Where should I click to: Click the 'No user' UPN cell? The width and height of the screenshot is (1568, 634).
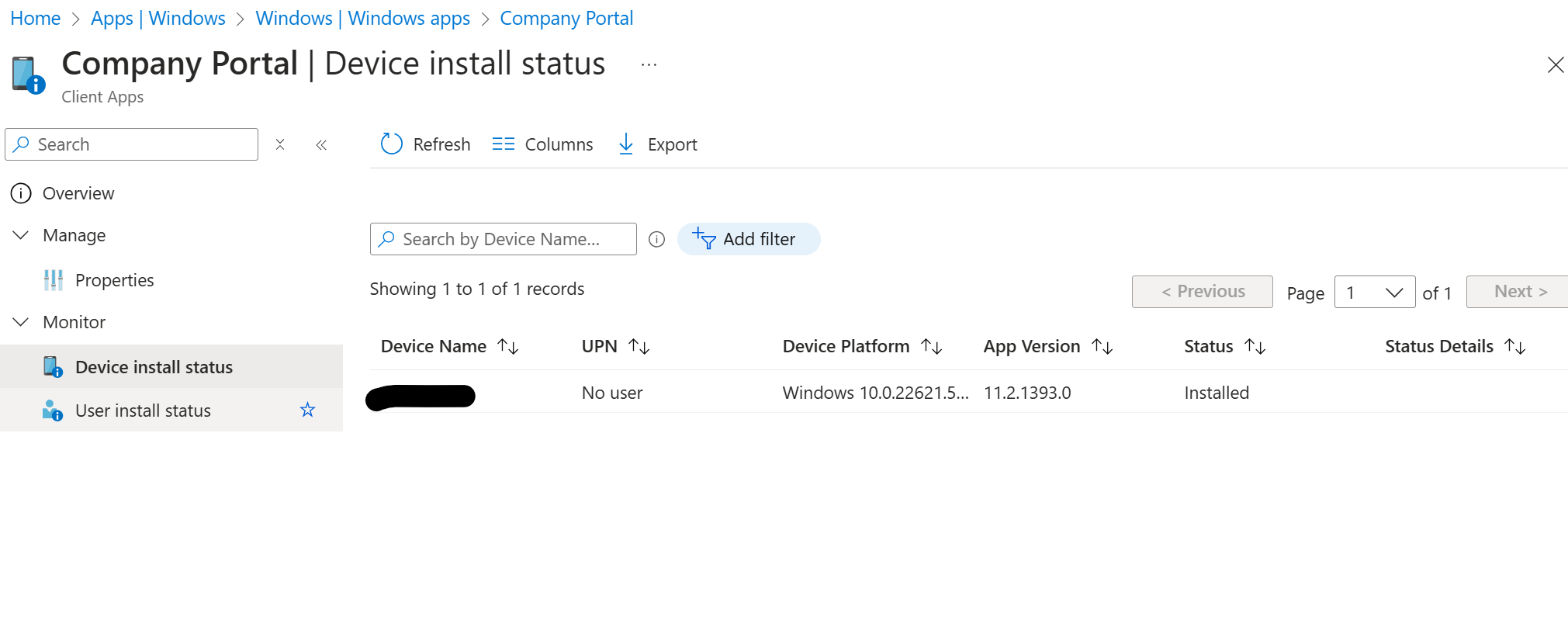coord(612,393)
